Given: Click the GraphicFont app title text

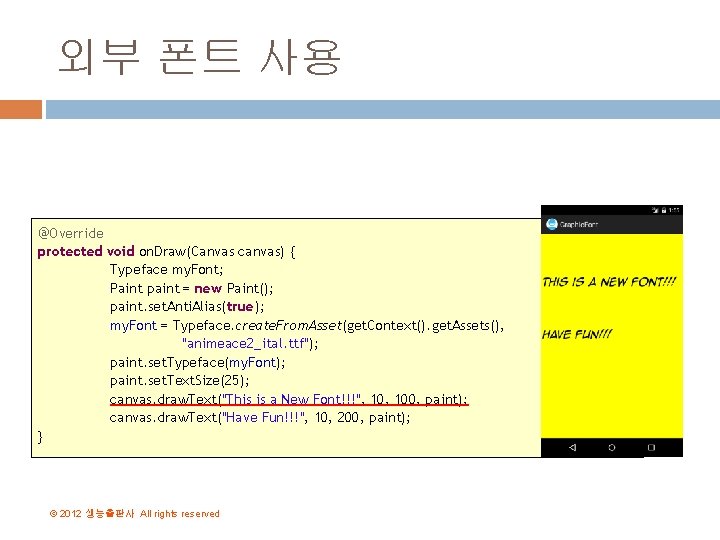Looking at the screenshot, I should [579, 225].
